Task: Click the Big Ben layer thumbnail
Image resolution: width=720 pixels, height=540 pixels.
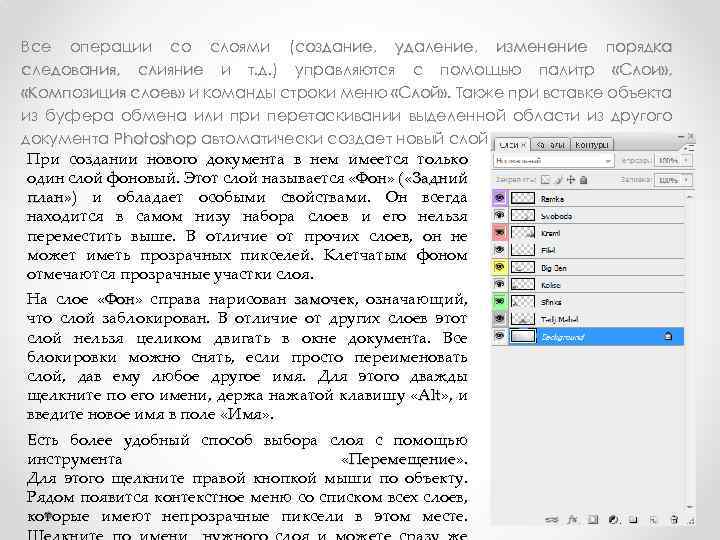Action: [x=523, y=267]
